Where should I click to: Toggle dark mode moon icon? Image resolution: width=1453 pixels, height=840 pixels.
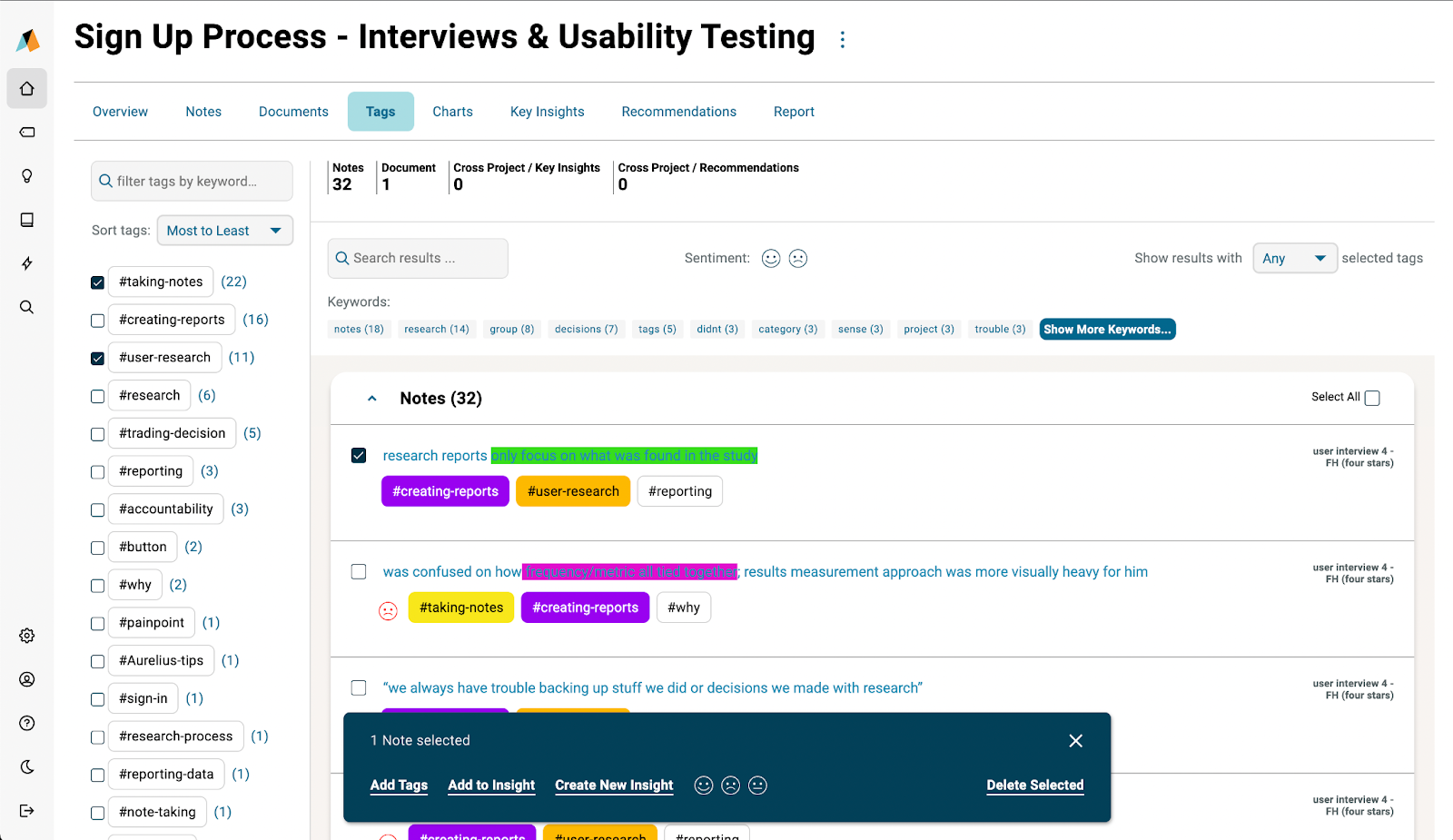pyautogui.click(x=27, y=767)
